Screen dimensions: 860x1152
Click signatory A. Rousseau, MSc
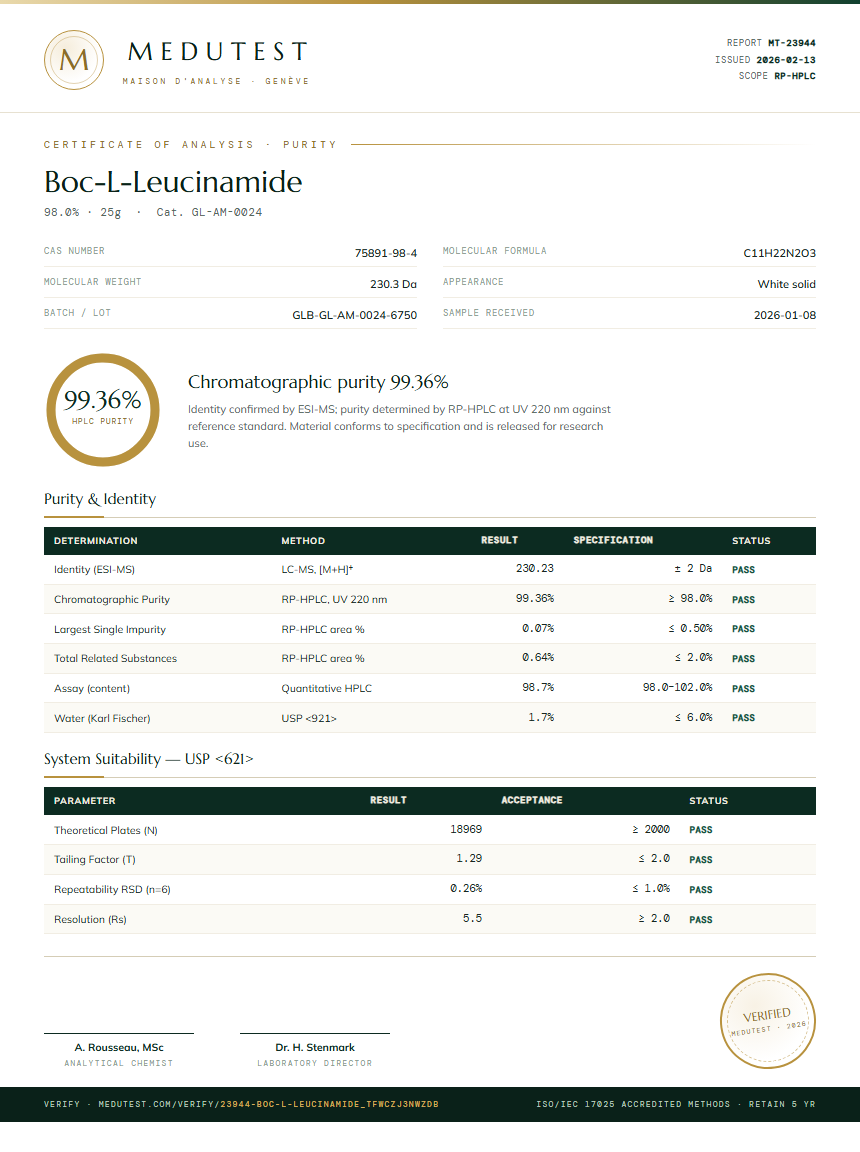pos(119,1048)
